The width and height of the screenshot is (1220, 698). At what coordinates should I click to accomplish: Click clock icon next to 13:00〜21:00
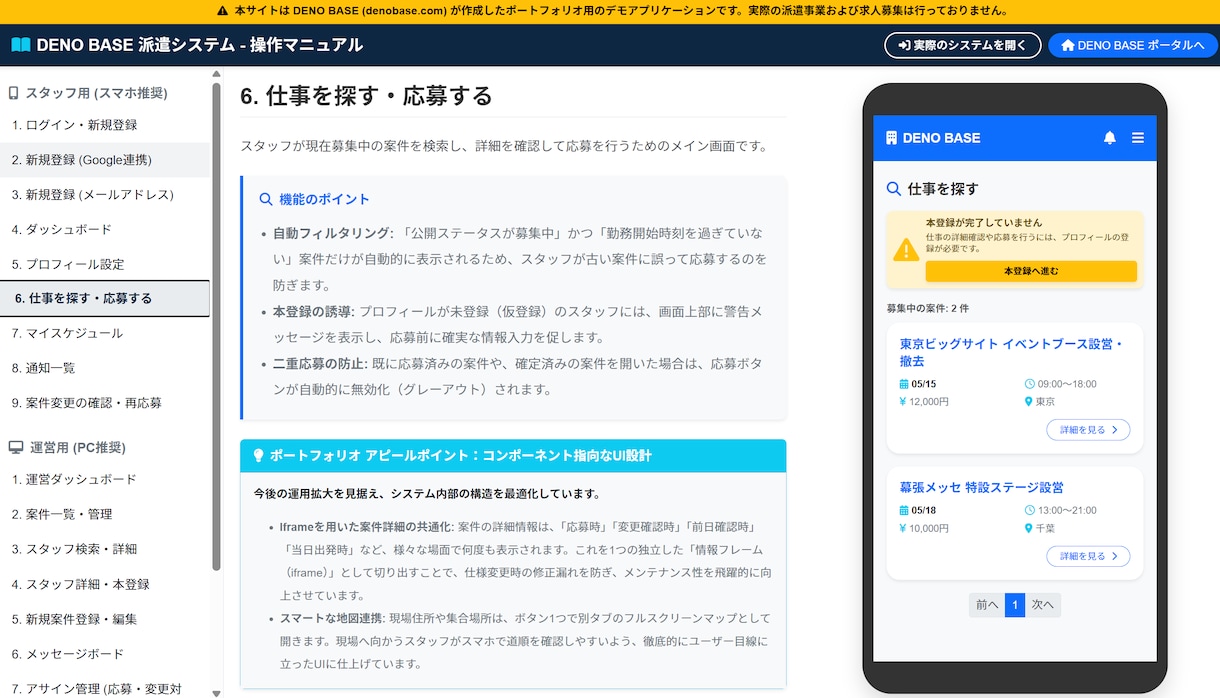coord(1030,510)
